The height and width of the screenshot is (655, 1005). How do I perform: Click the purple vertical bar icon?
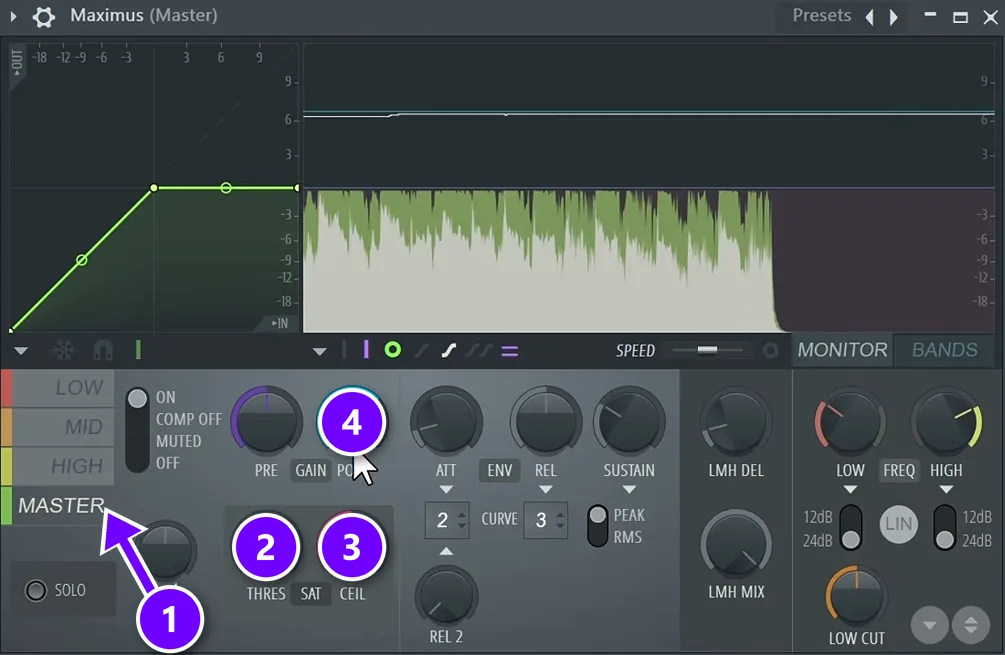tap(366, 350)
